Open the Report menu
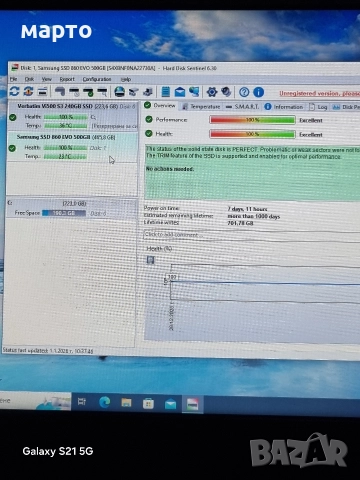360x480 pixels. pyautogui.click(x=67, y=79)
